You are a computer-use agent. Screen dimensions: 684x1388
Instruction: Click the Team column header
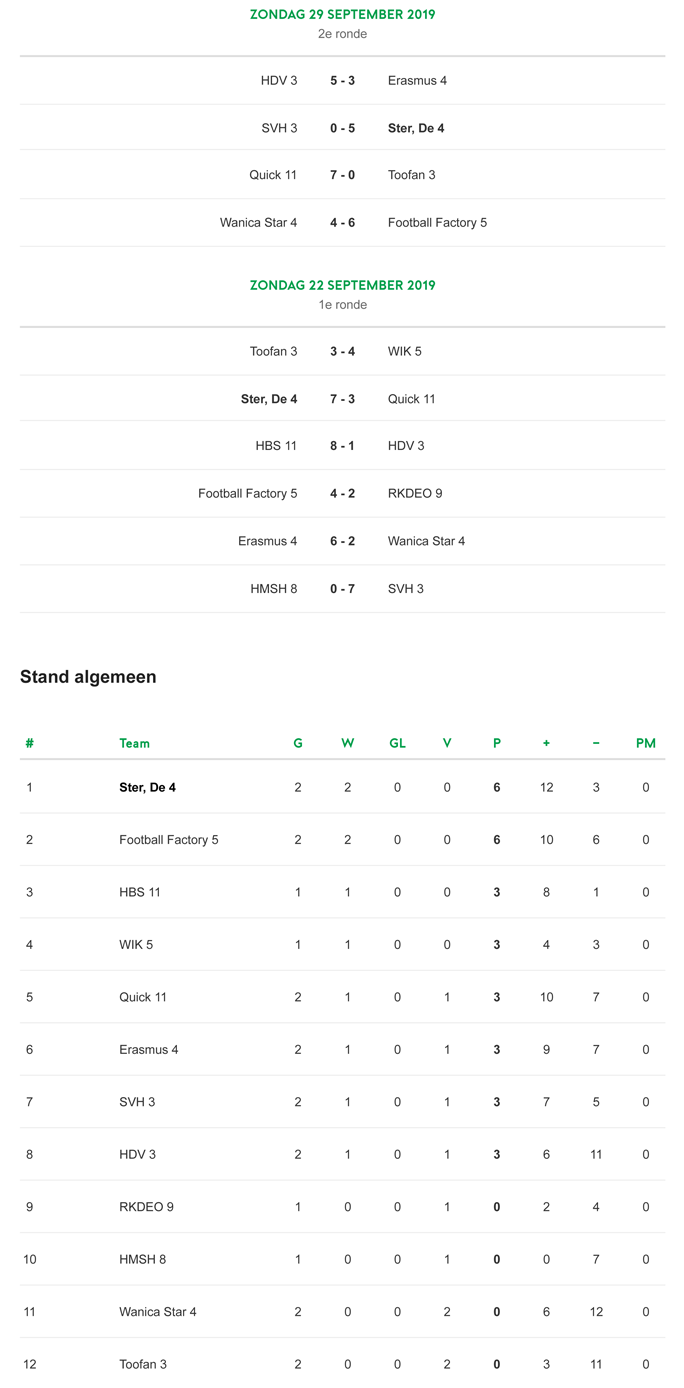pyautogui.click(x=134, y=743)
